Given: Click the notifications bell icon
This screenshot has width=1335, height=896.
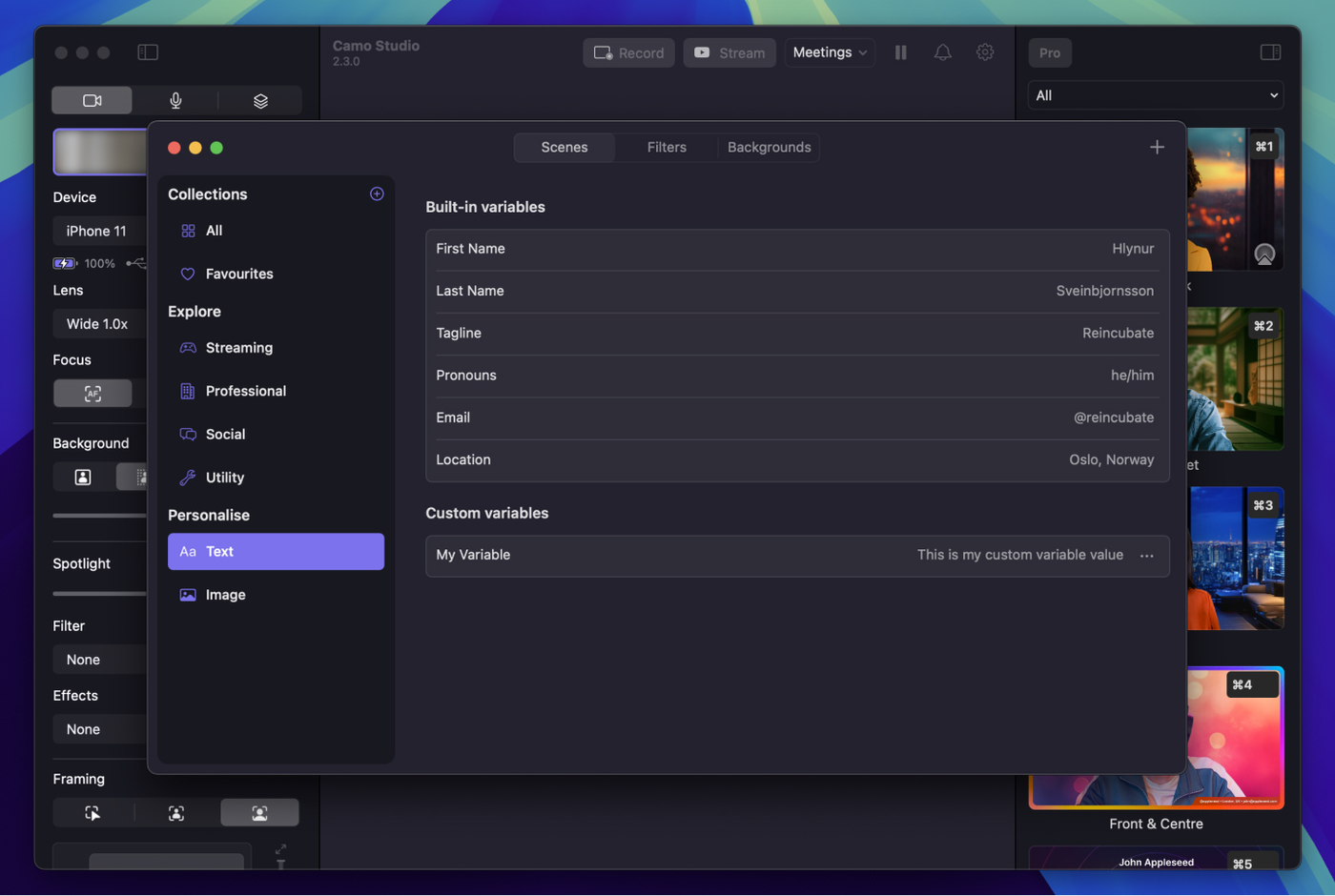Looking at the screenshot, I should [x=942, y=53].
